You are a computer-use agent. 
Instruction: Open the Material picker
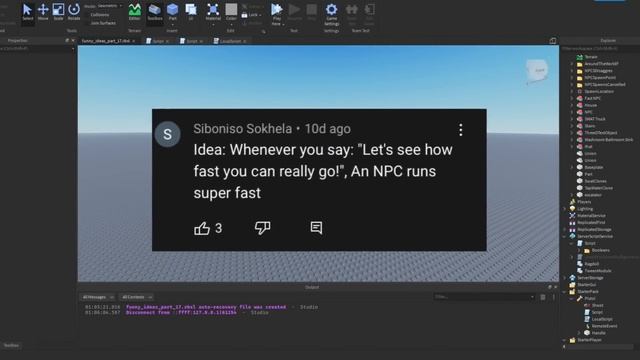click(x=213, y=12)
